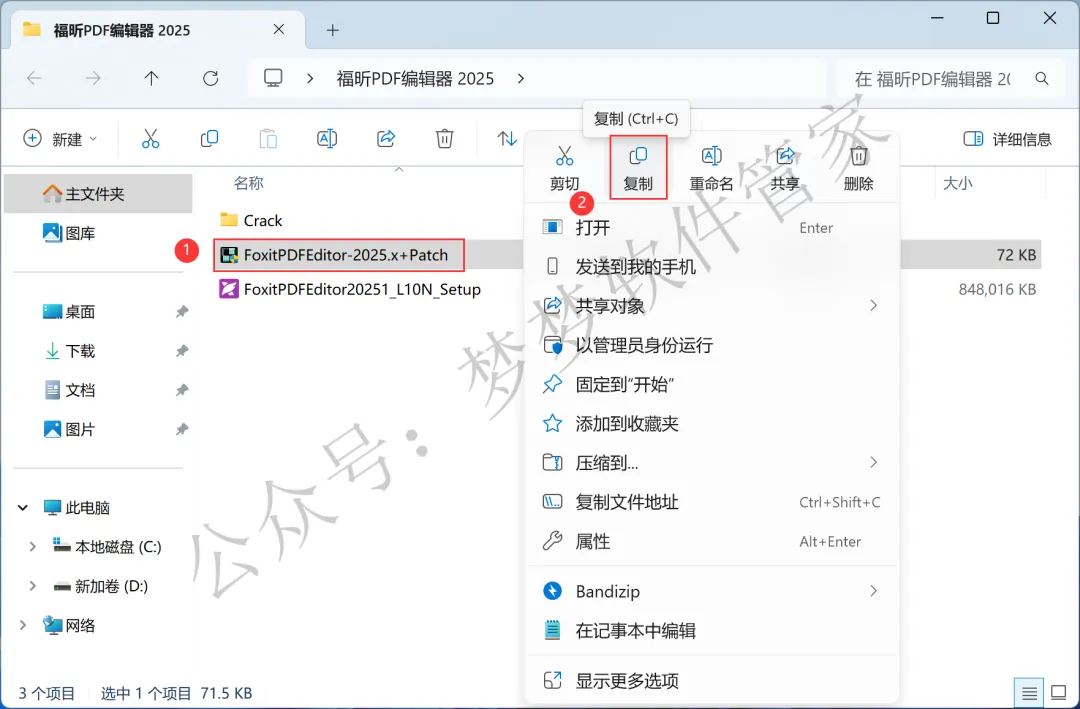Image resolution: width=1080 pixels, height=709 pixels.
Task: Click chevron after 福昕PDF编辑器 2025 in address bar
Action: (x=521, y=79)
